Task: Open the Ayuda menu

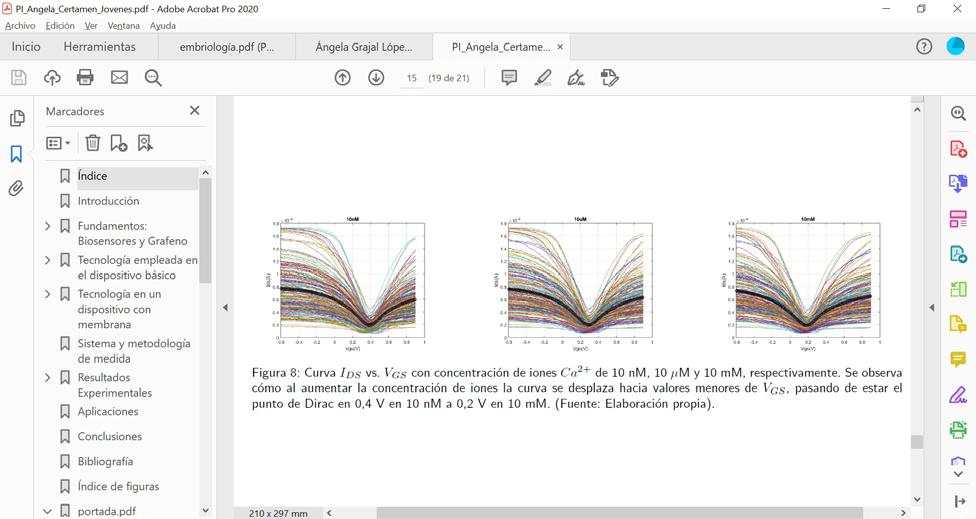Action: click(x=162, y=26)
